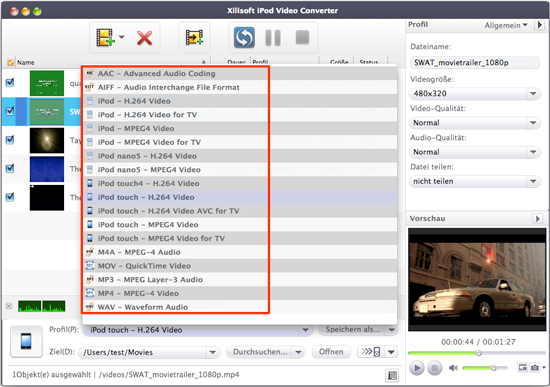Open the Speichern als dropdown arrow
The width and height of the screenshot is (550, 387).
(x=392, y=330)
